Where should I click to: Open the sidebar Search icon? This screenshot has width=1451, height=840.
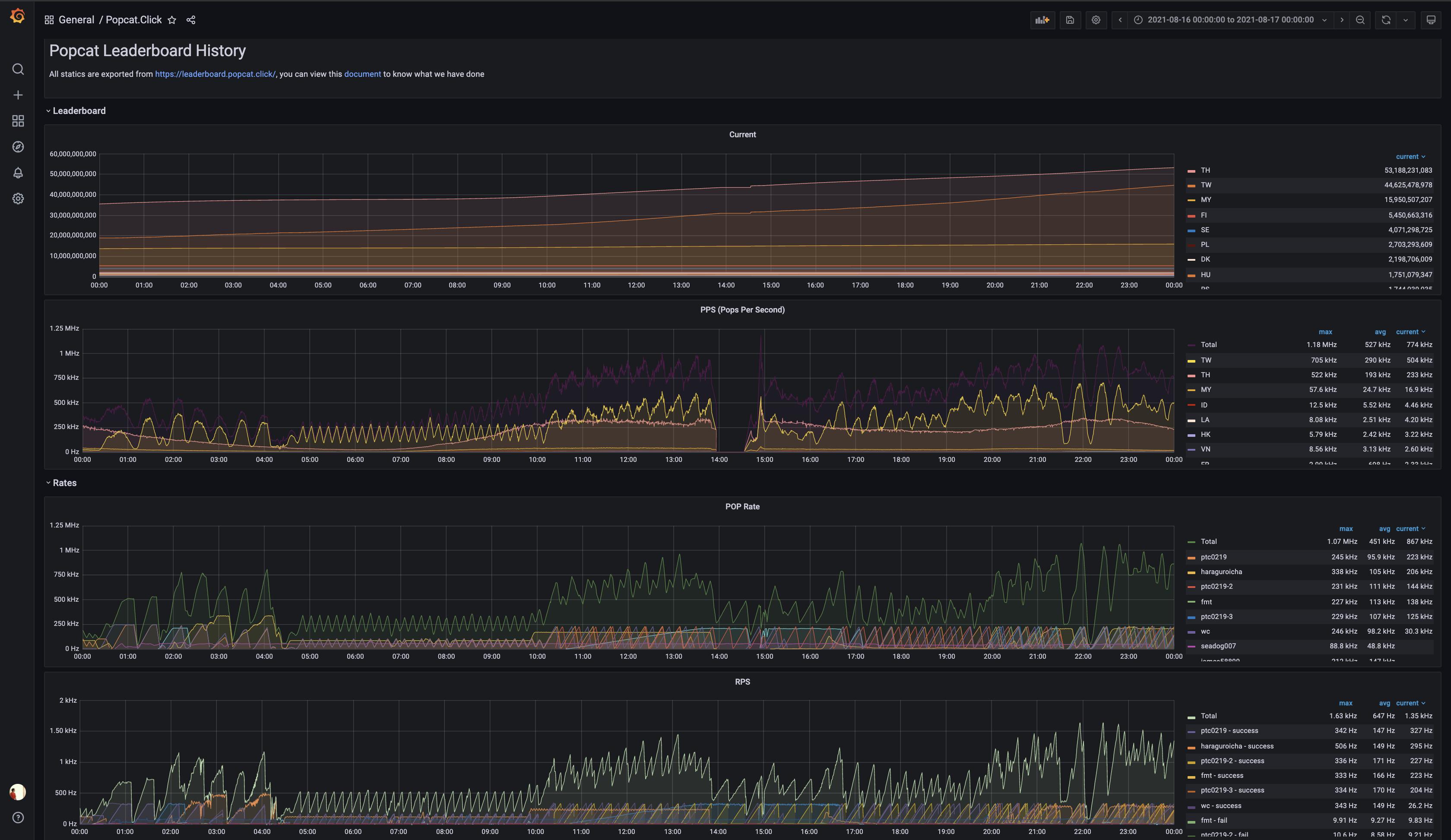pos(18,69)
